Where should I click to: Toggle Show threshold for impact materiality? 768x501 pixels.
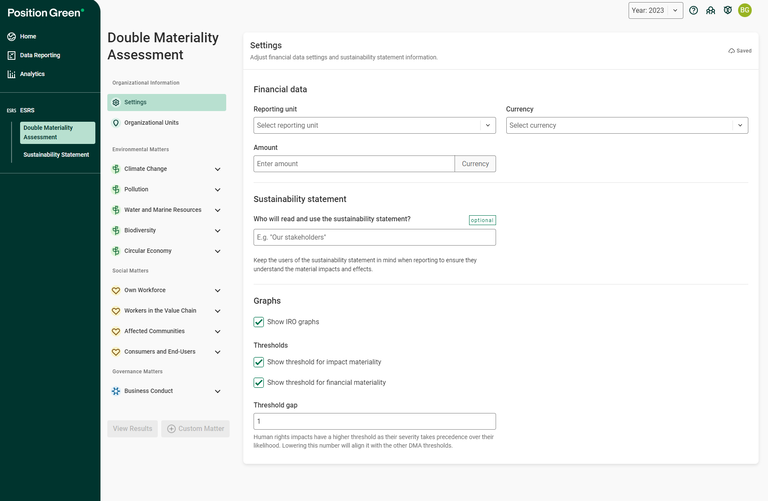coord(259,362)
